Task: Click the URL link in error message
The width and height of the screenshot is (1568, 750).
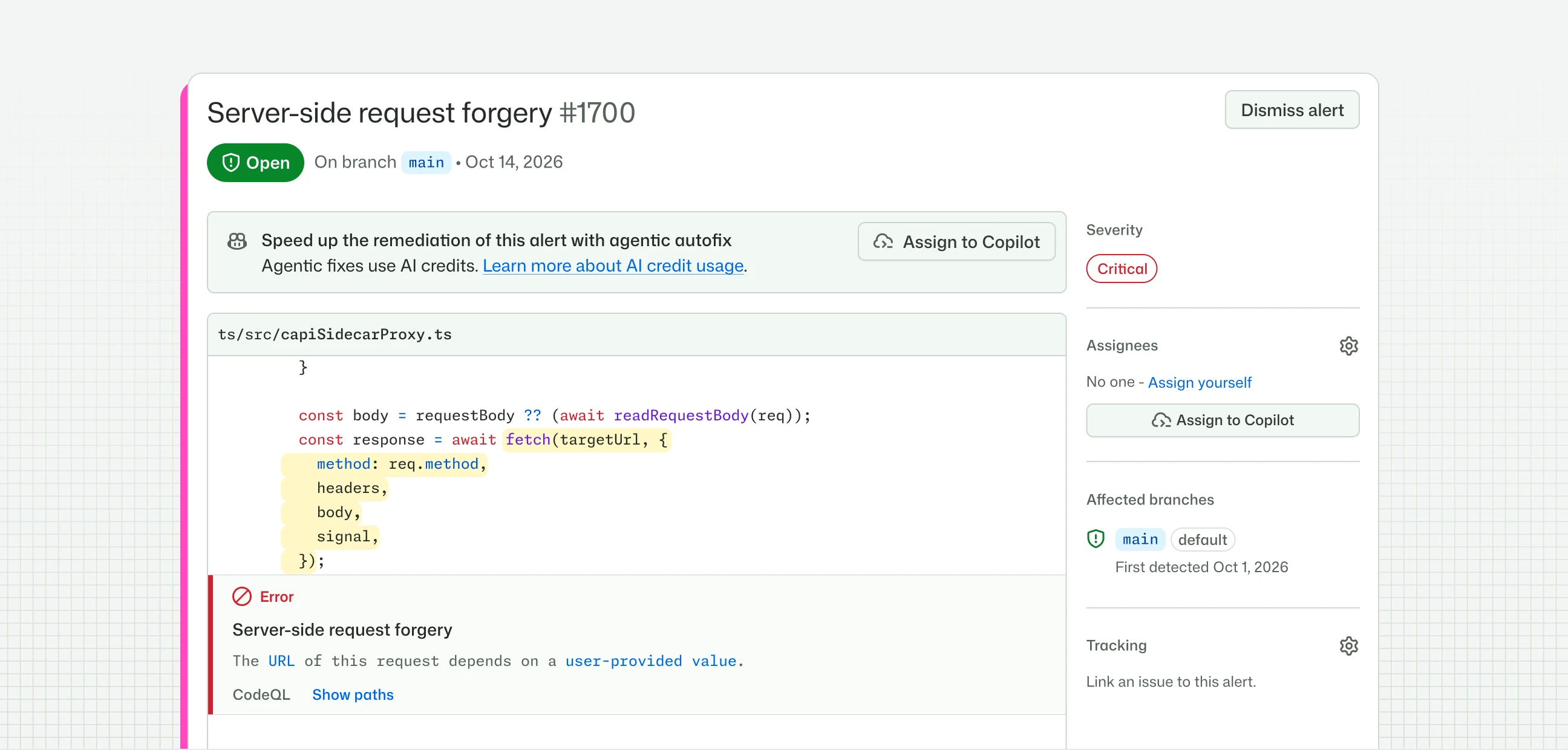Action: (x=281, y=661)
